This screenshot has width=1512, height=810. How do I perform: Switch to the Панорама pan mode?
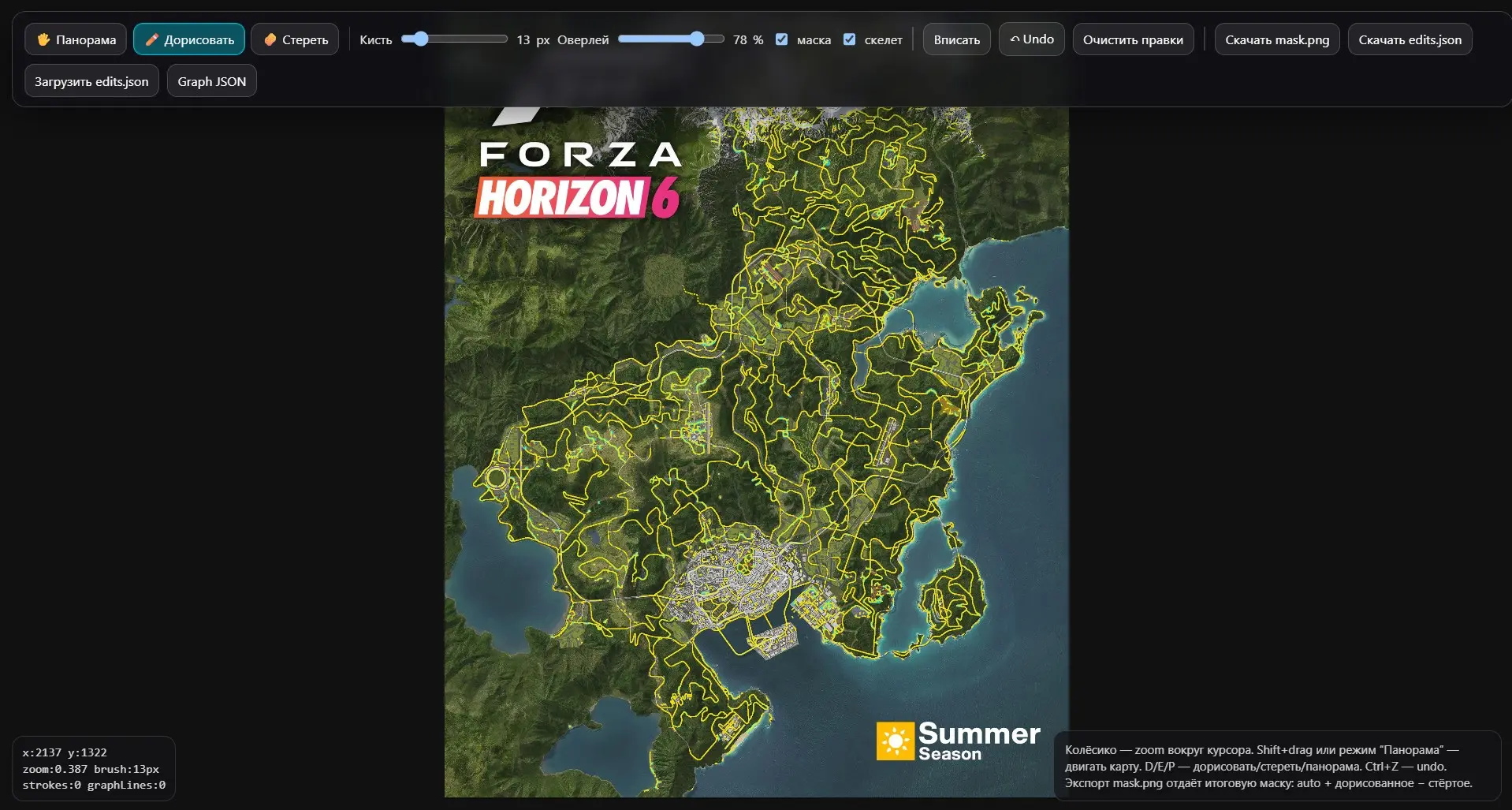[x=76, y=39]
